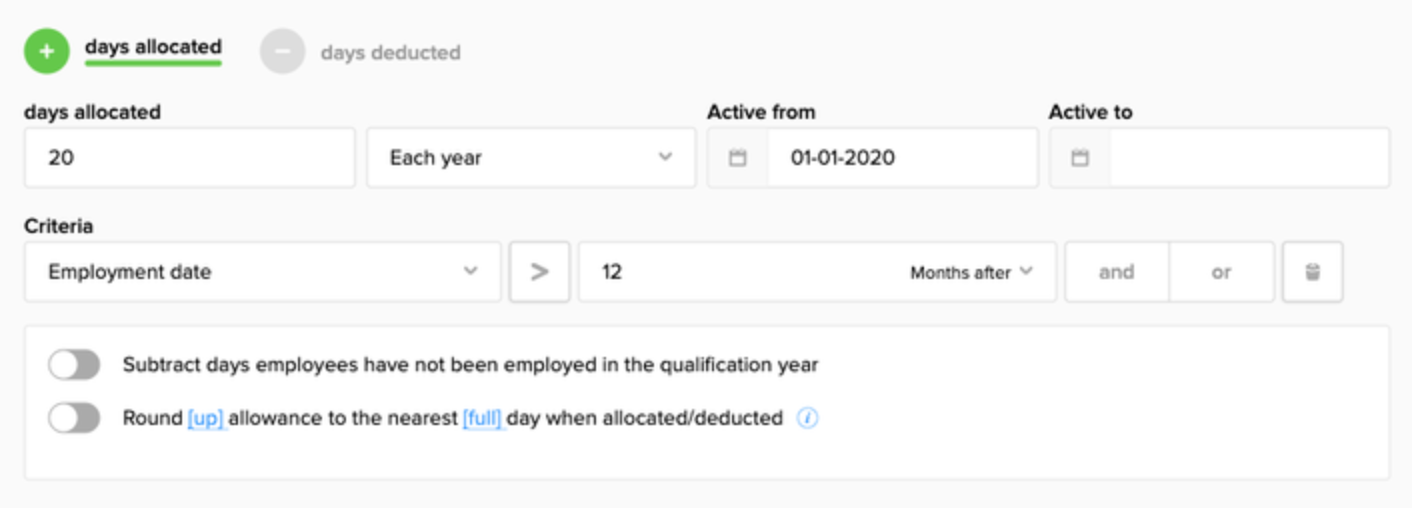Toggle subtract days not employed switch
1412x508 pixels.
point(74,365)
